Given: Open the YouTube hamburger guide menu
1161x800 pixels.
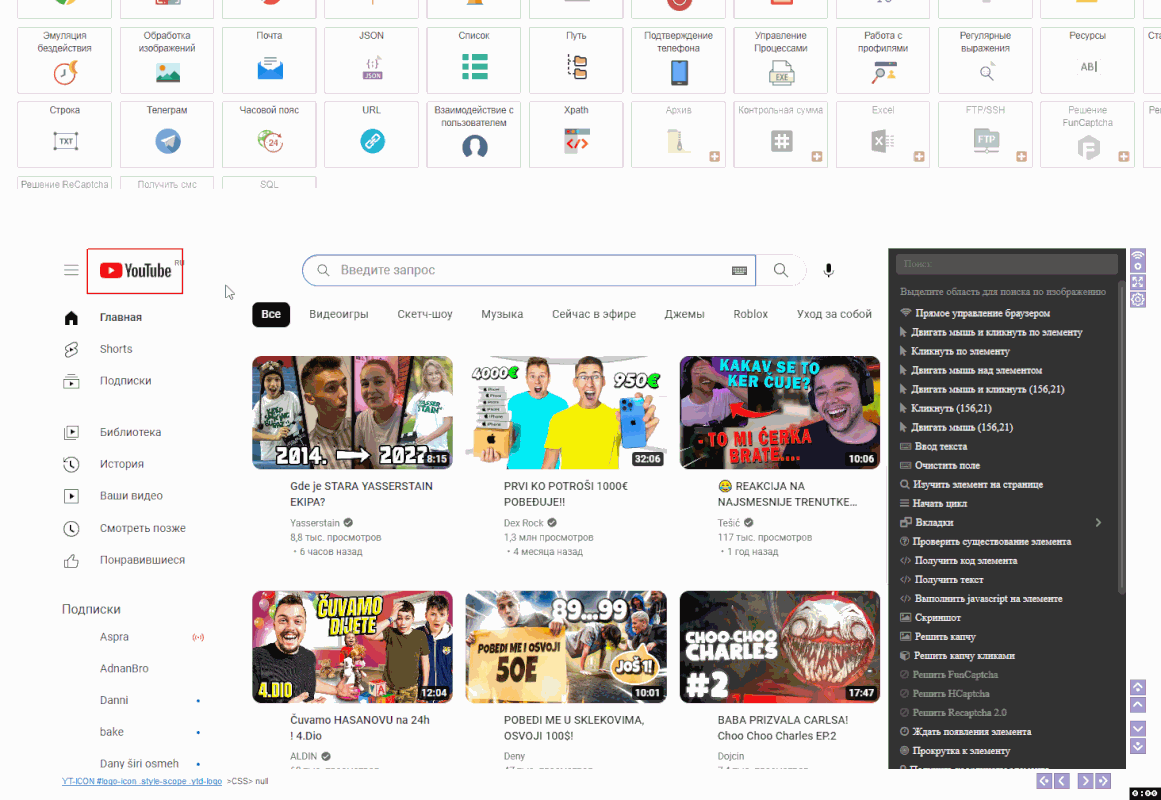Looking at the screenshot, I should tap(71, 270).
